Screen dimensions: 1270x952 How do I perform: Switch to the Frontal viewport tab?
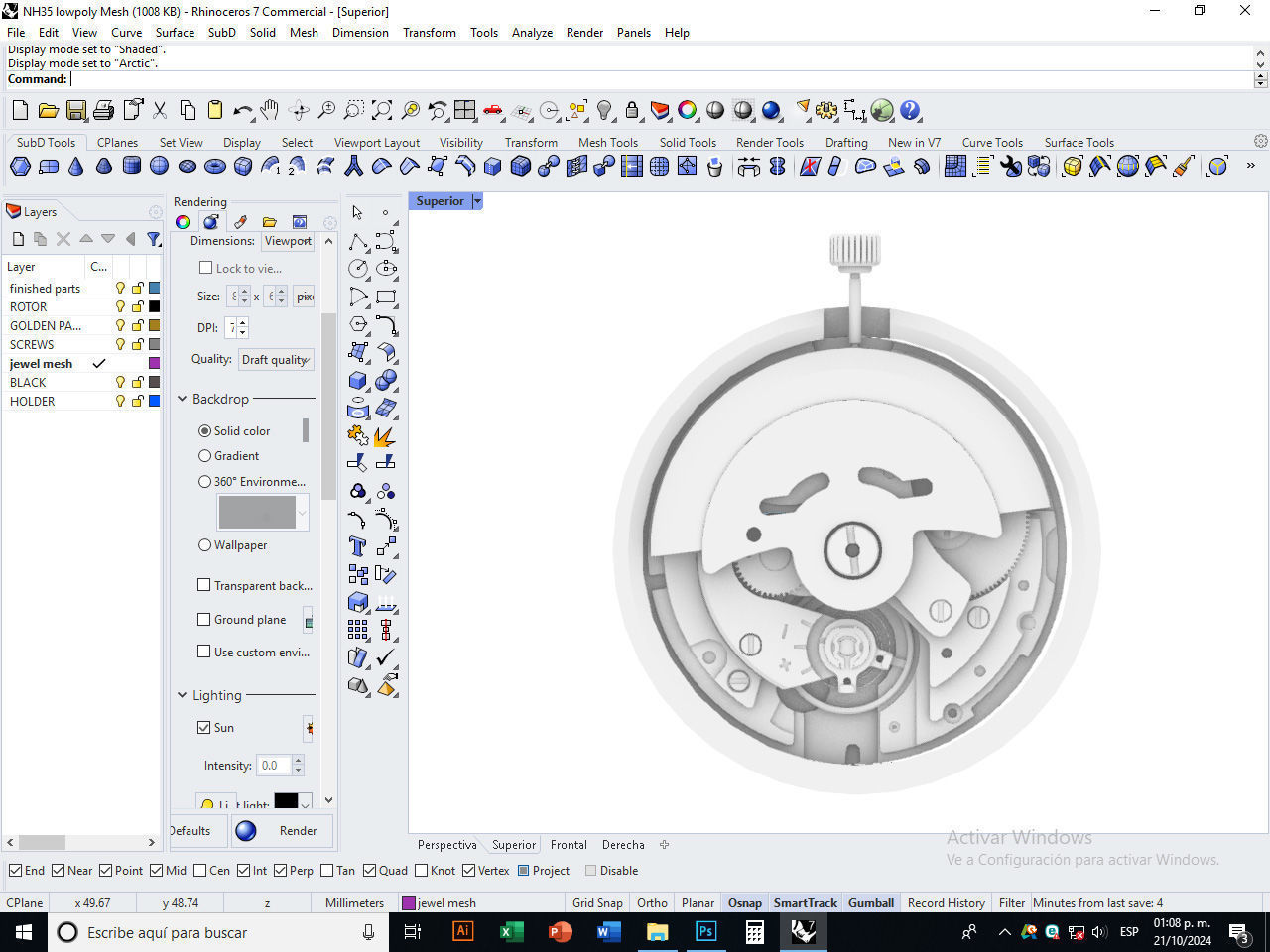(569, 845)
